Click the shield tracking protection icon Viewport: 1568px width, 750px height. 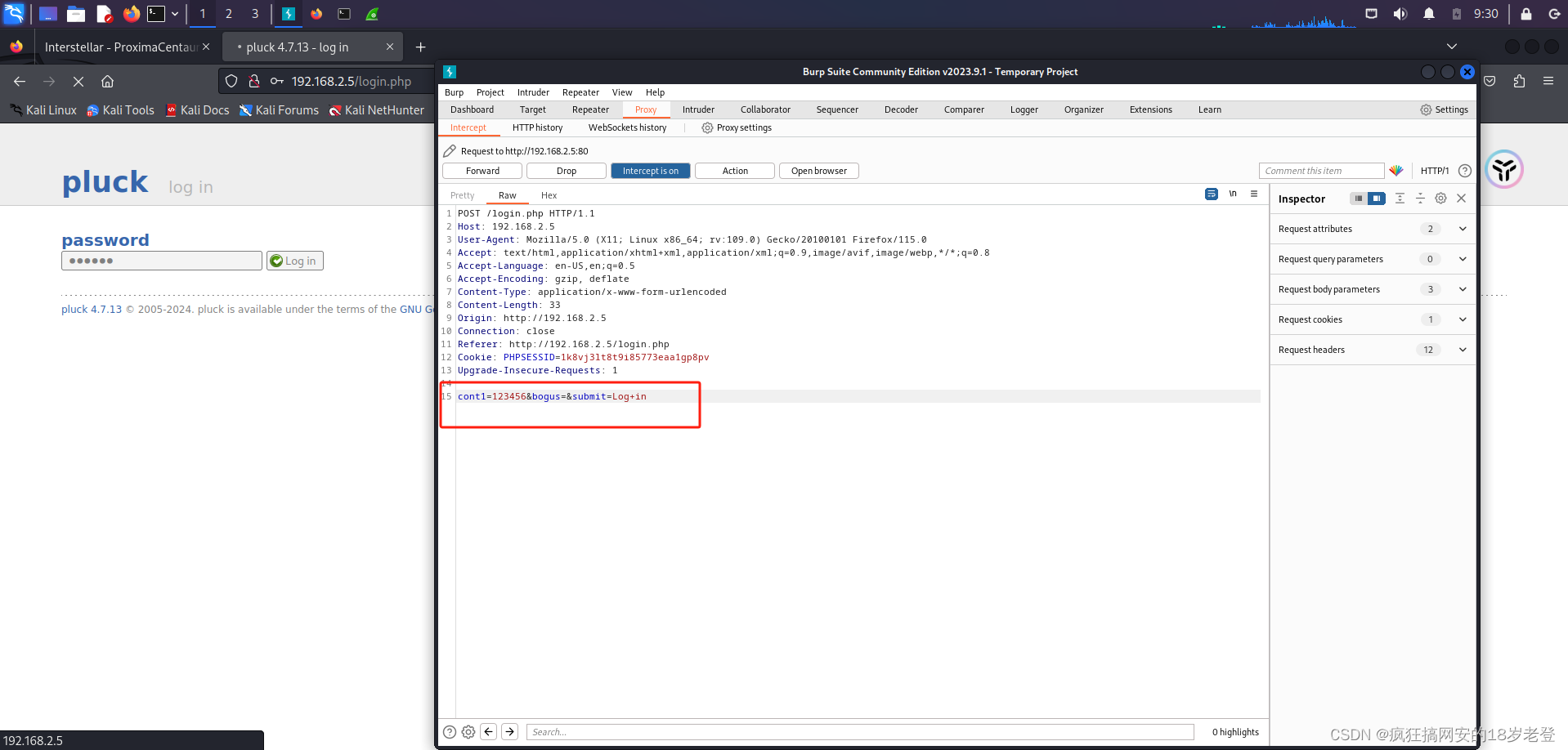[231, 82]
